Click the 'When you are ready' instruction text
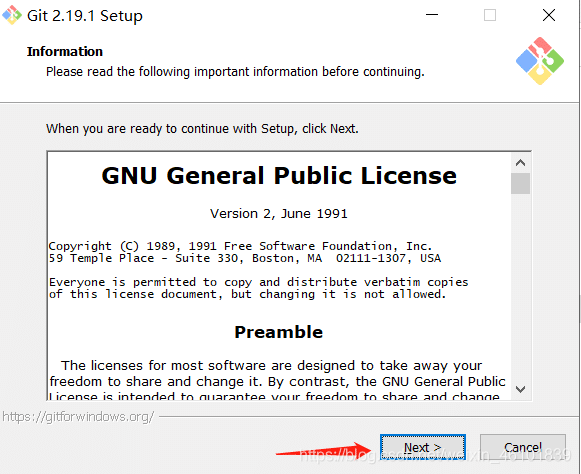581x474 pixels. pyautogui.click(x=202, y=129)
